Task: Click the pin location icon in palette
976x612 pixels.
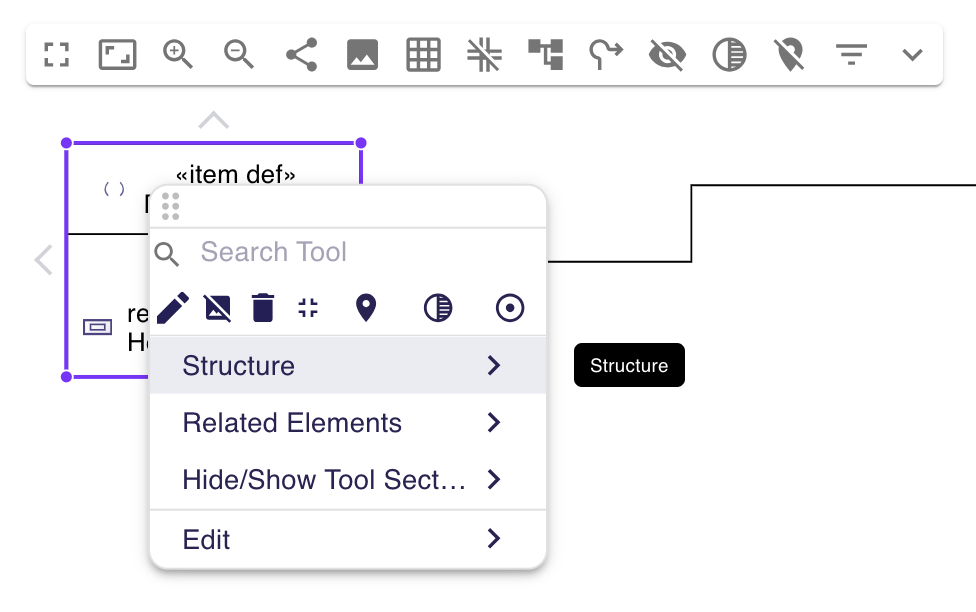Action: (x=366, y=308)
